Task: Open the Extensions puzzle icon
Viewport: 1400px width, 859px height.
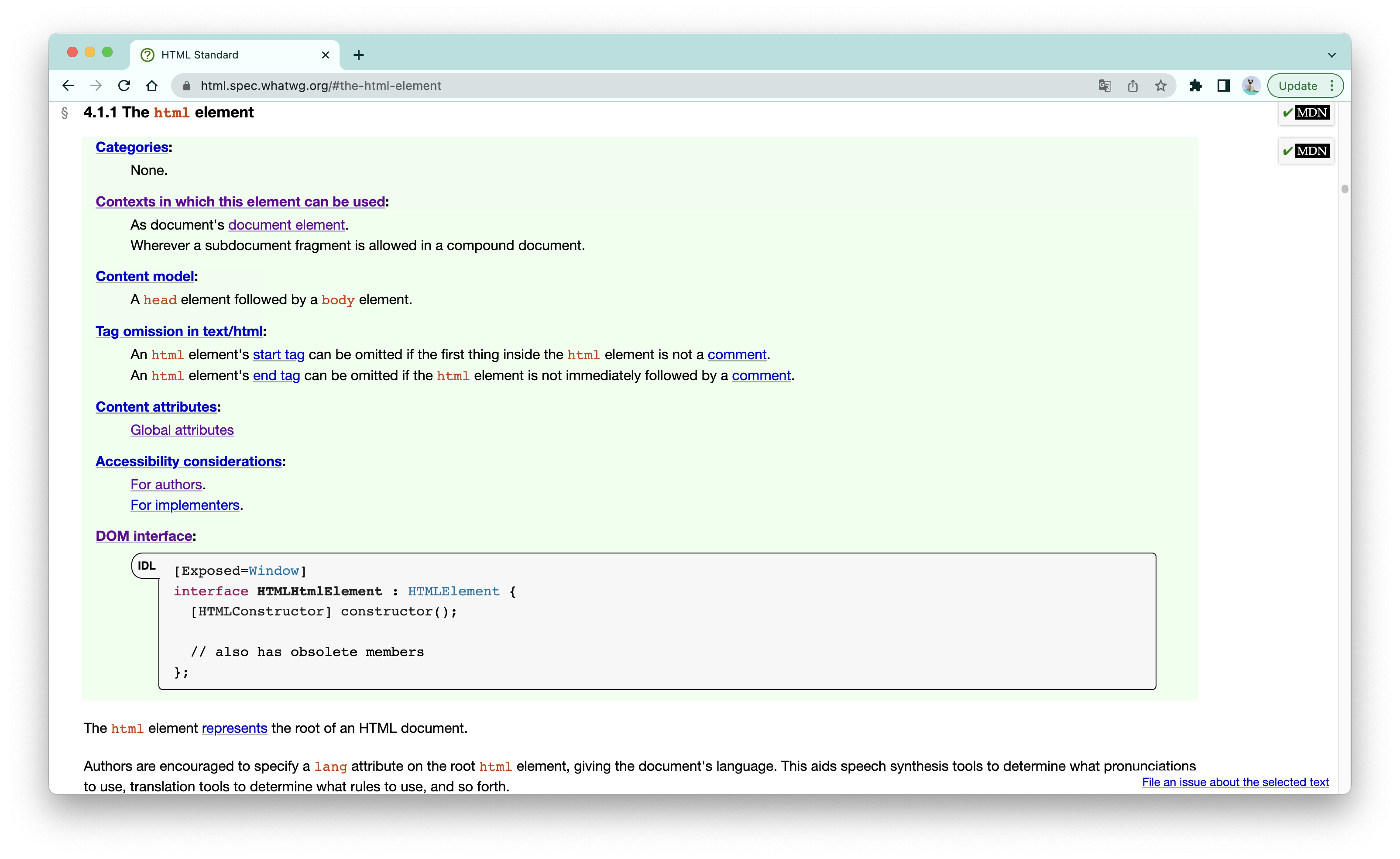Action: (1195, 86)
